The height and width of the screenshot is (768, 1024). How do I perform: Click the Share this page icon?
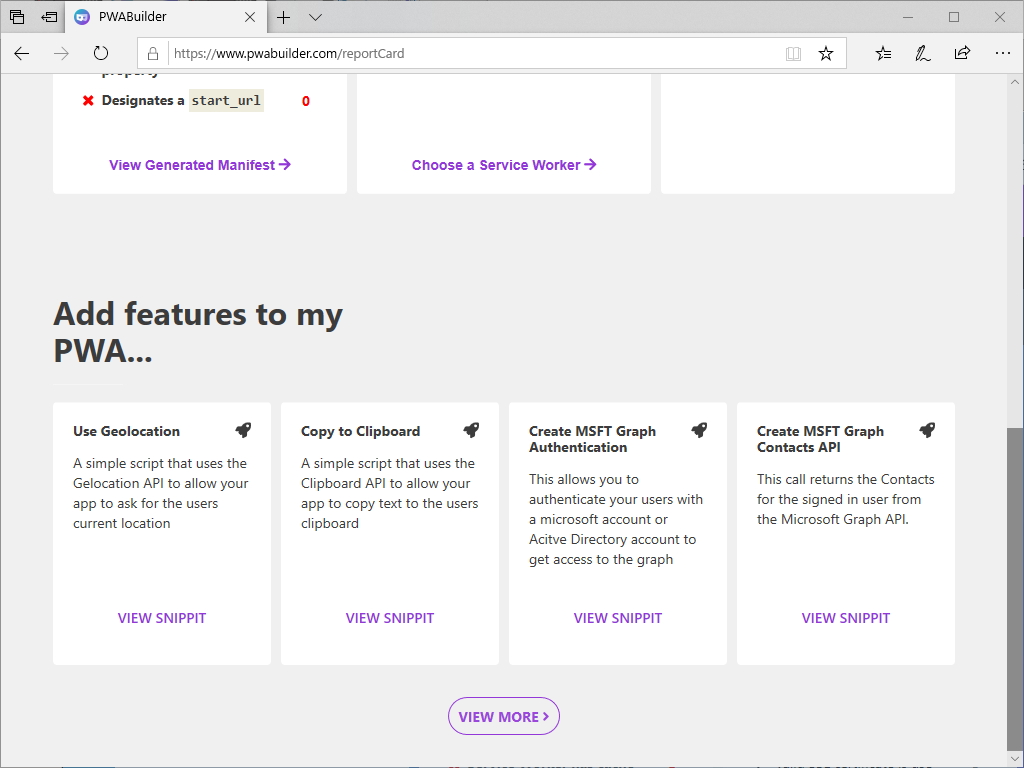963,53
